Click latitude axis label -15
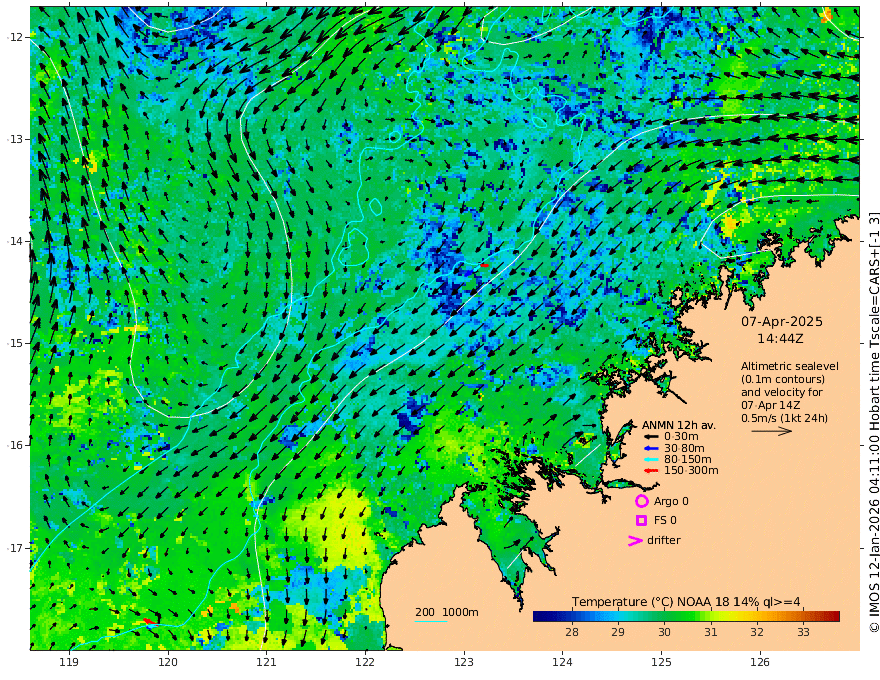 tap(15, 343)
